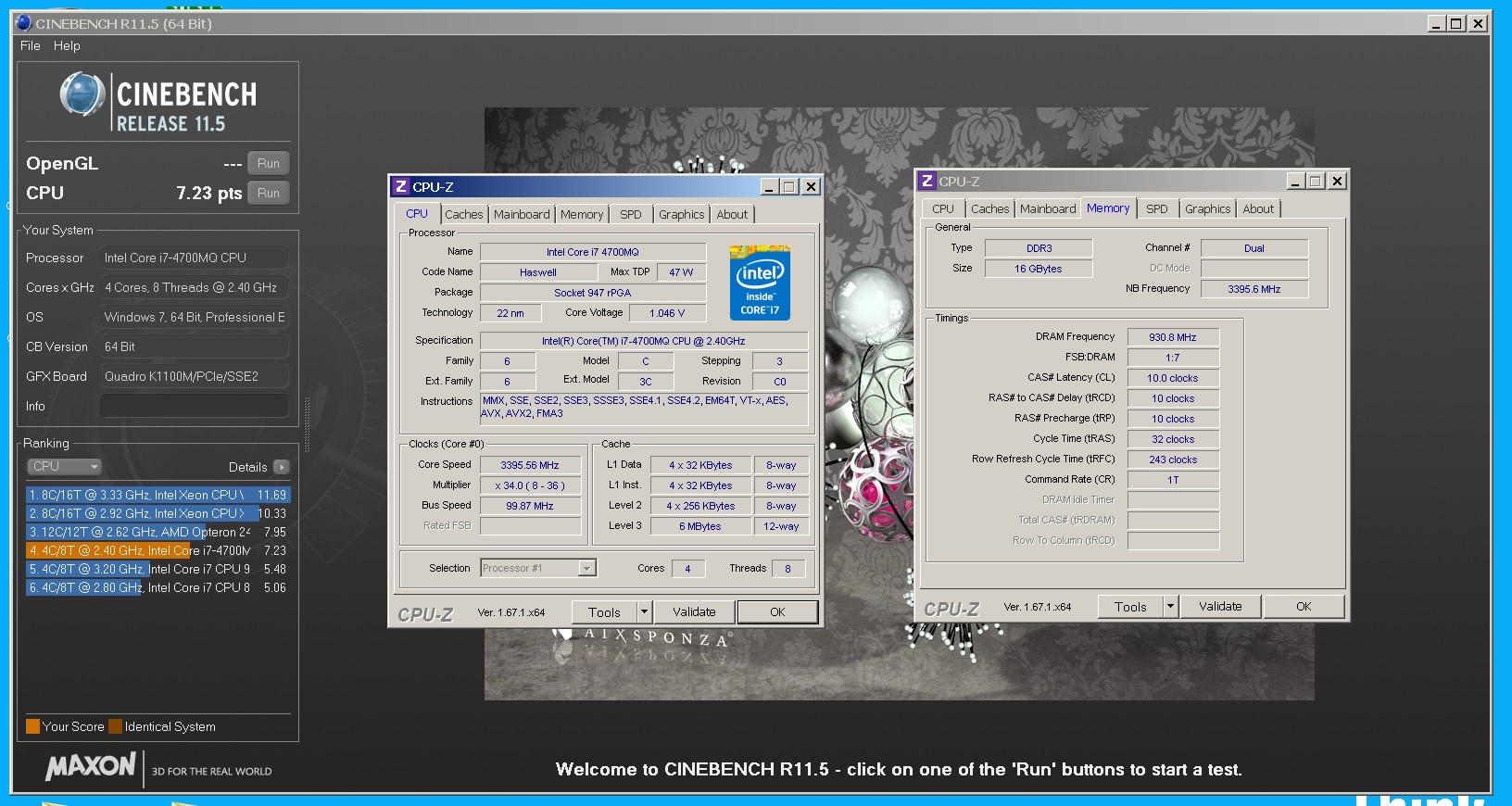The height and width of the screenshot is (806, 1512).
Task: Switch to Graphics tab in right CPU-Z window
Action: pyautogui.click(x=1208, y=208)
